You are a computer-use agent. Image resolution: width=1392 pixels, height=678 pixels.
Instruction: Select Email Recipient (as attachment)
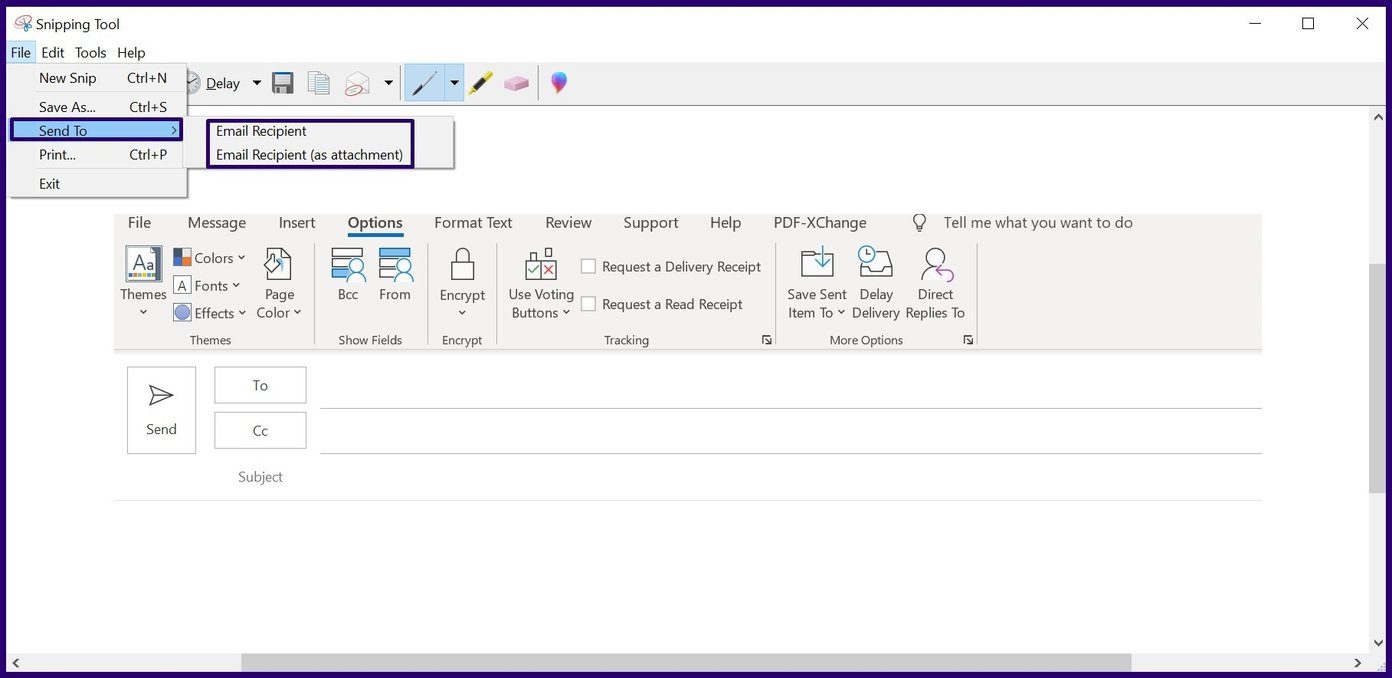click(x=310, y=155)
